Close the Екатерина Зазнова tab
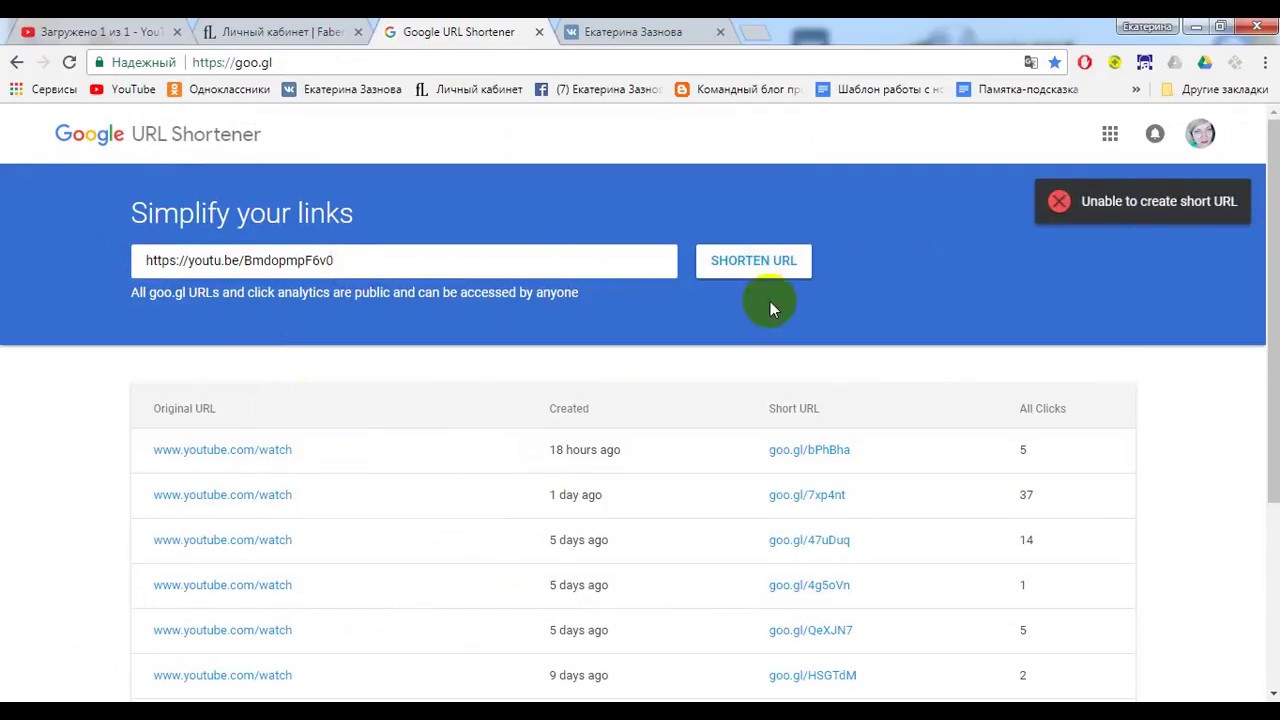Viewport: 1280px width, 720px height. [x=720, y=32]
